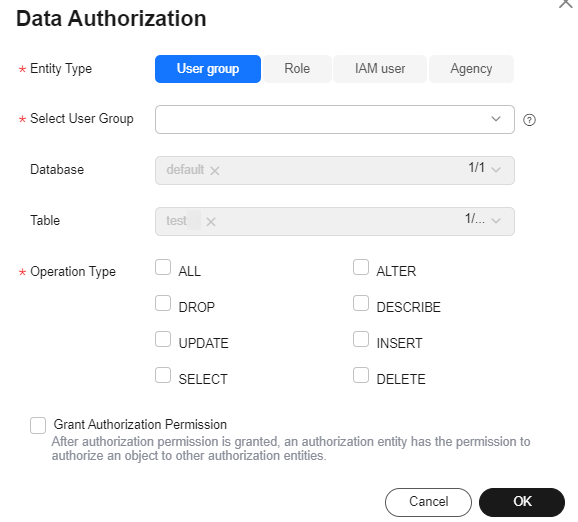Remove the test table tag
The image size is (578, 522).
211,222
